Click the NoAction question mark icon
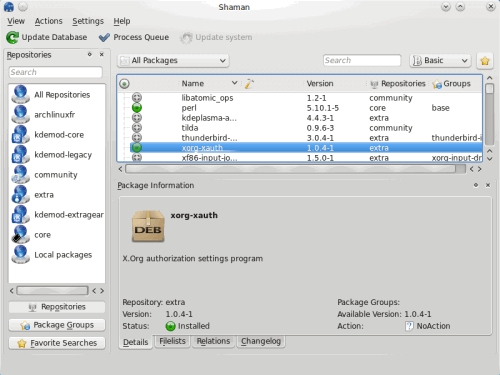This screenshot has height=375, width=500. coord(409,326)
